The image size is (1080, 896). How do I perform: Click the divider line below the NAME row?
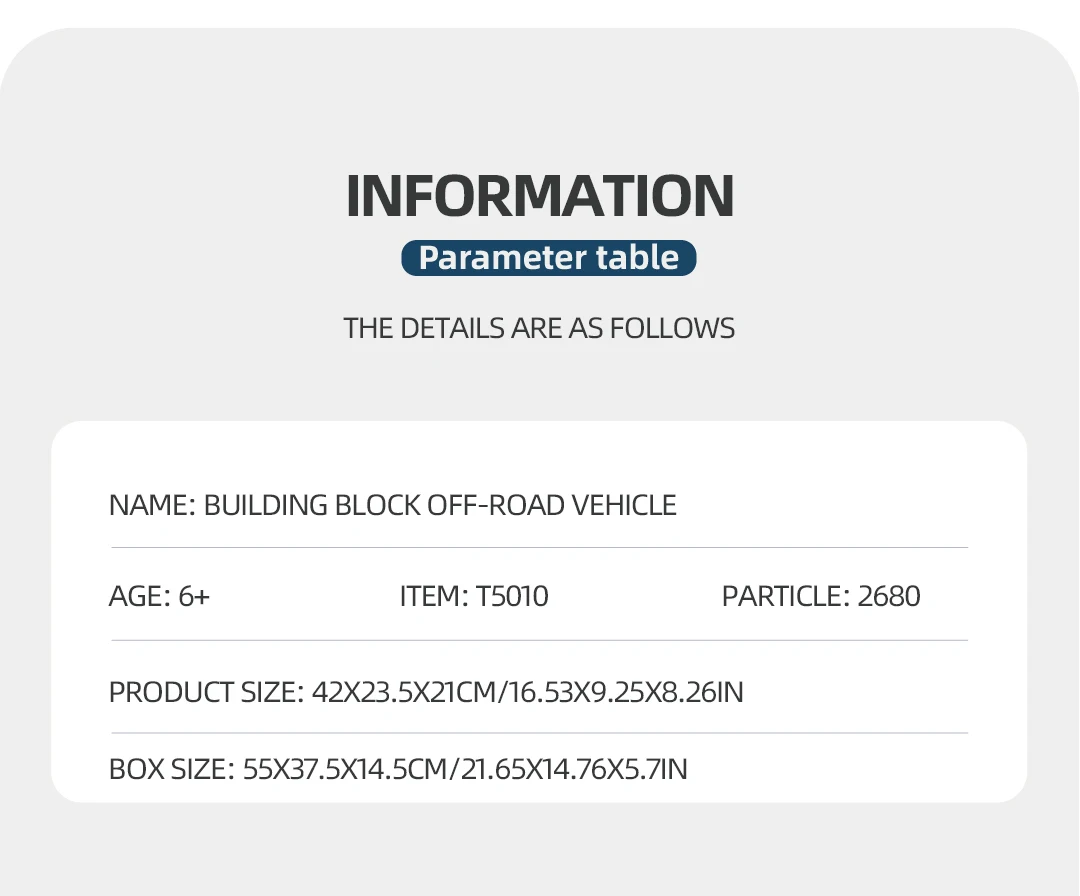pyautogui.click(x=539, y=548)
